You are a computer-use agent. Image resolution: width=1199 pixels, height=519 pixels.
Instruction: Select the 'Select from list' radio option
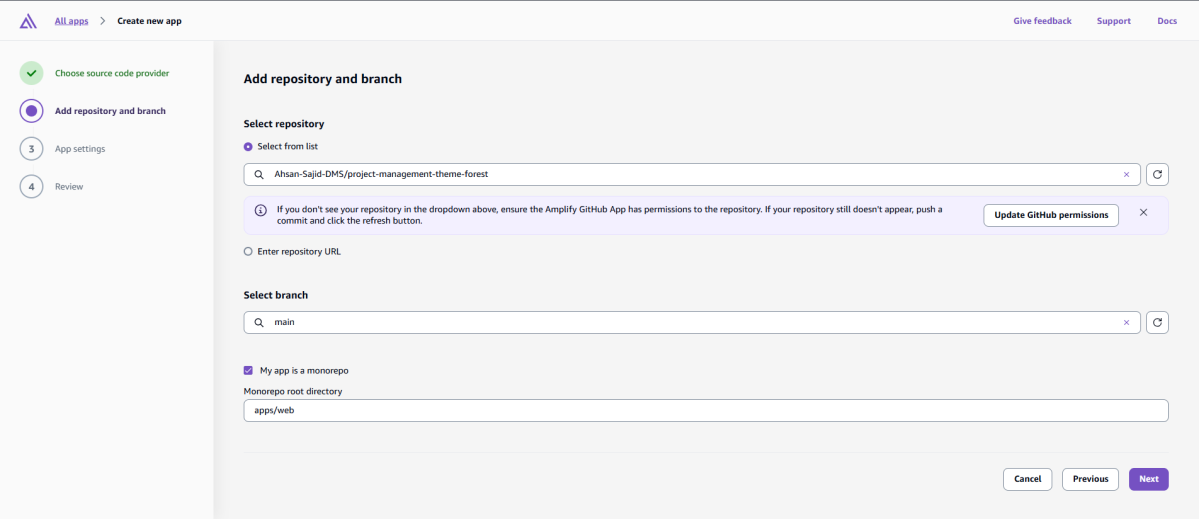pos(248,146)
